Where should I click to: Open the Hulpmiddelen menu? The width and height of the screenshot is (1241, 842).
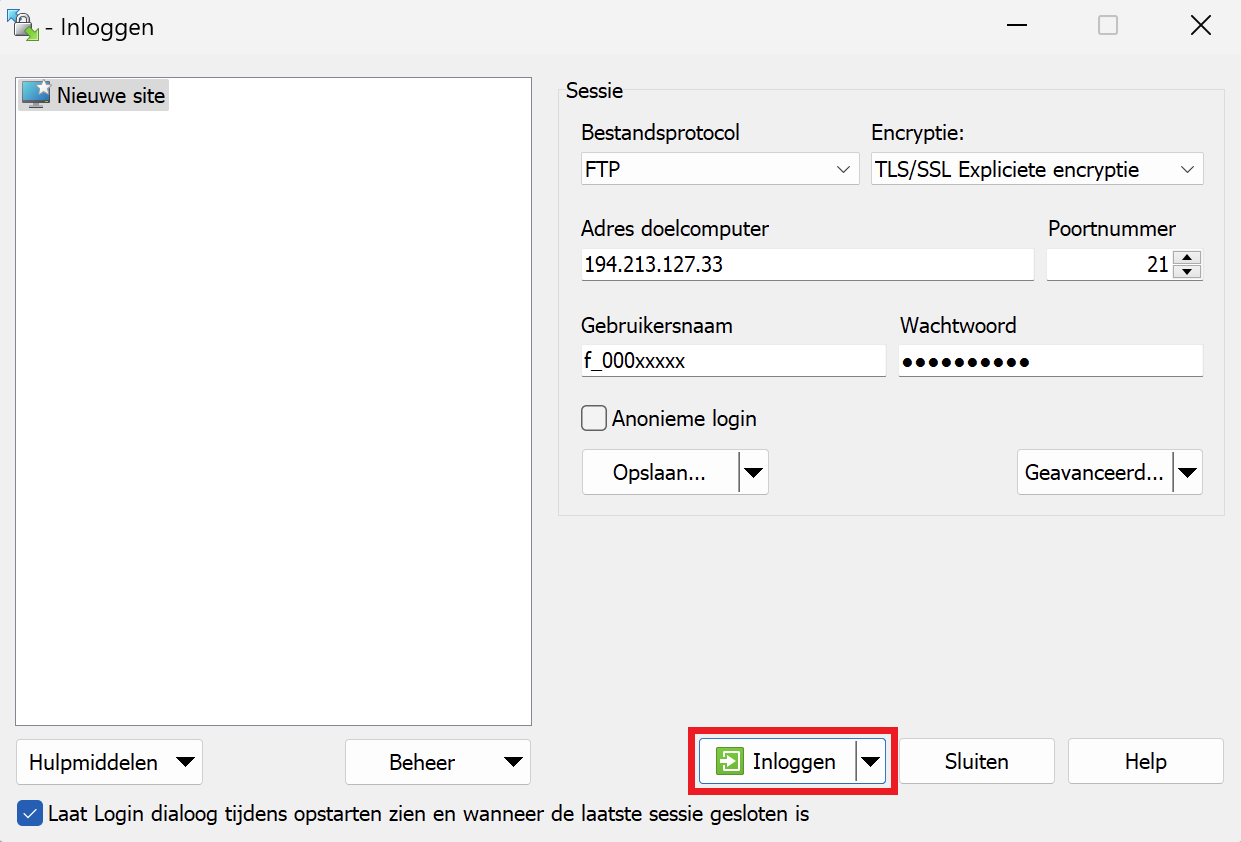(109, 762)
